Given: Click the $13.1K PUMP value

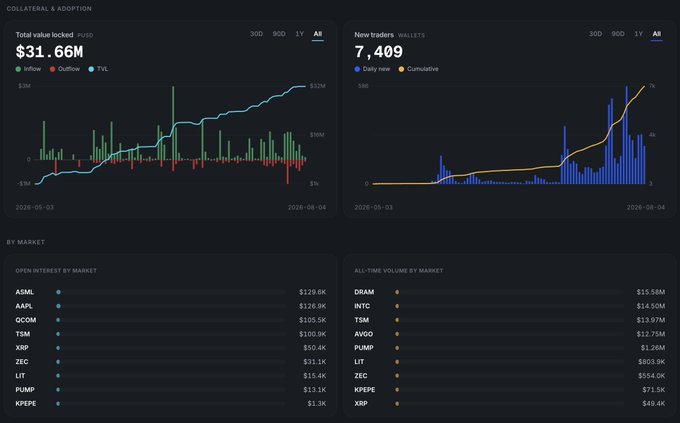Looking at the screenshot, I should tap(314, 390).
